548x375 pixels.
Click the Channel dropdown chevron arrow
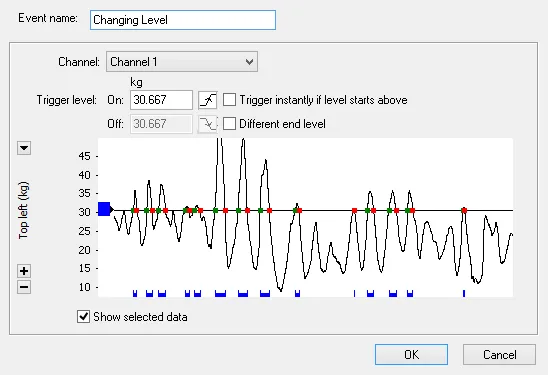click(249, 62)
